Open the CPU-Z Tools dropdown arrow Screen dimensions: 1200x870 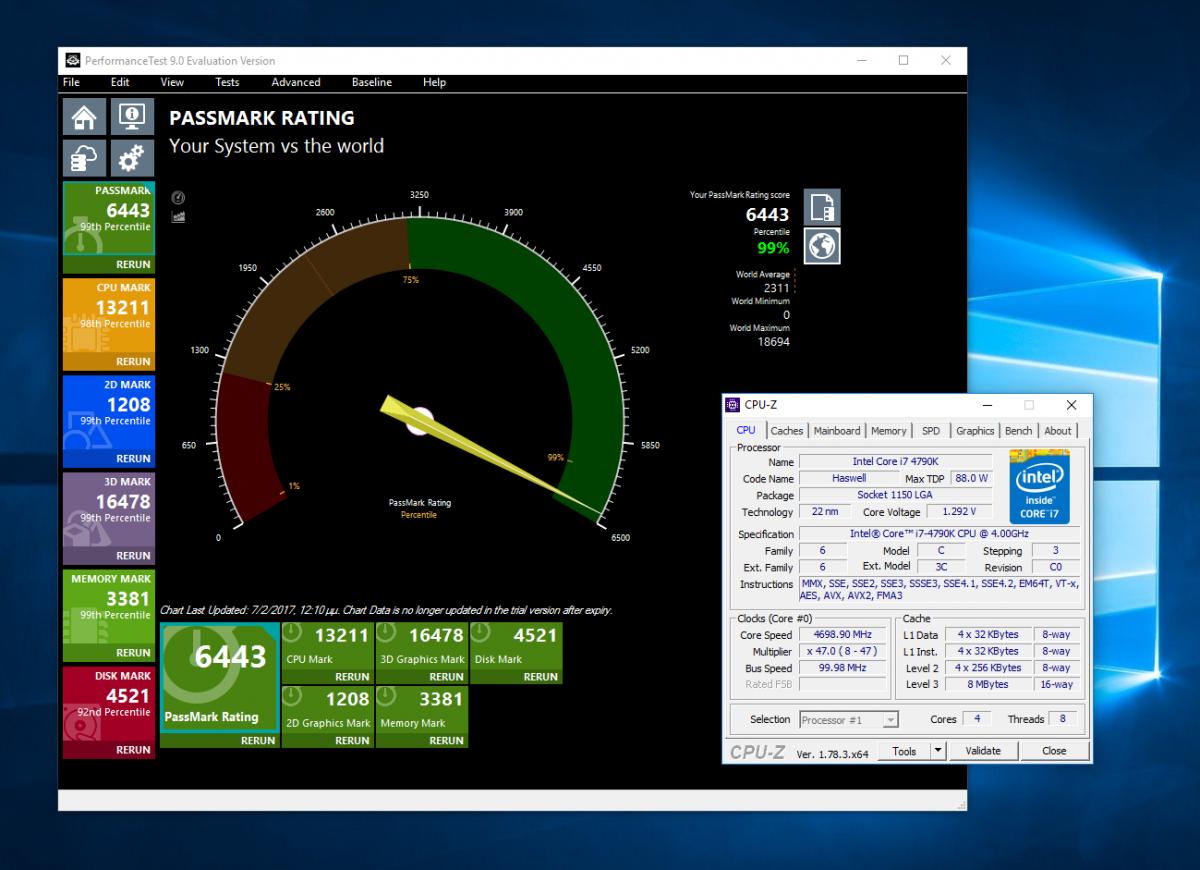(938, 751)
